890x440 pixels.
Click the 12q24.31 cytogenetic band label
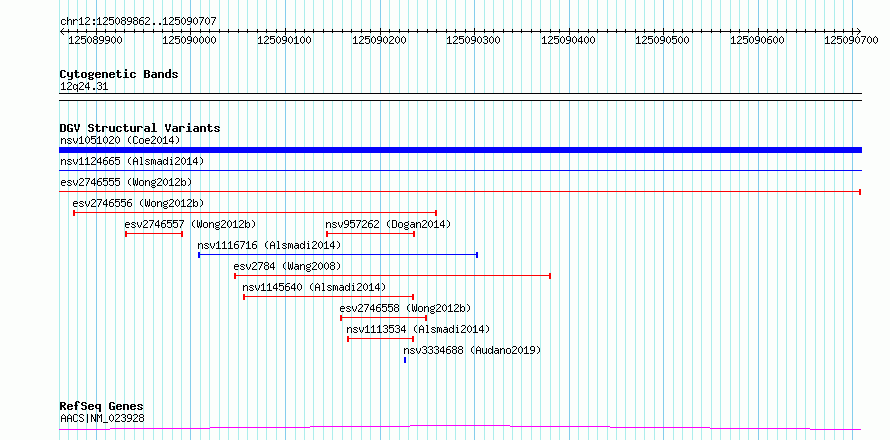point(84,87)
